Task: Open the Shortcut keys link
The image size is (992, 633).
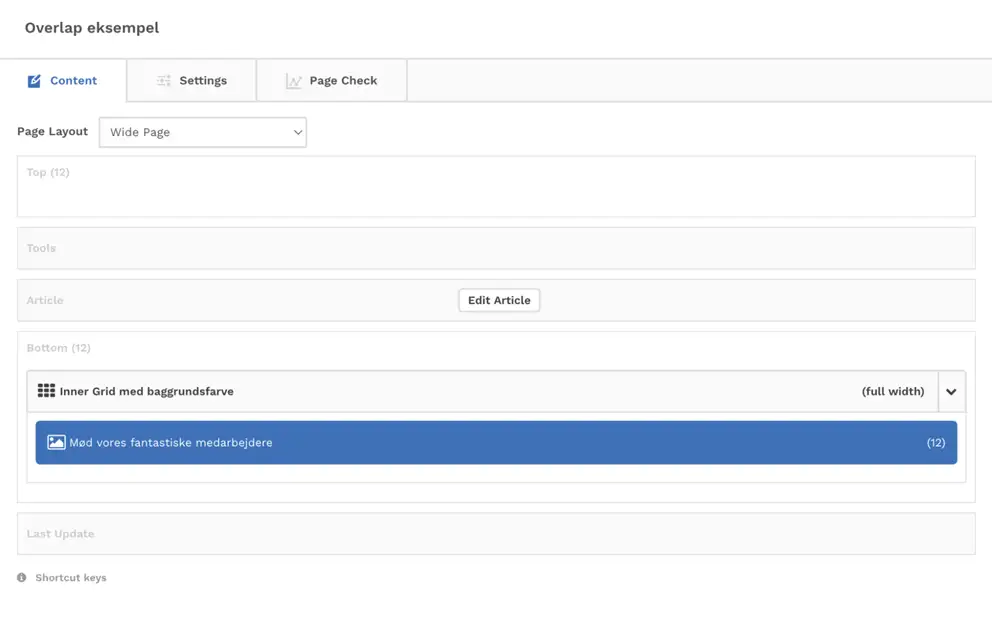Action: click(x=71, y=578)
